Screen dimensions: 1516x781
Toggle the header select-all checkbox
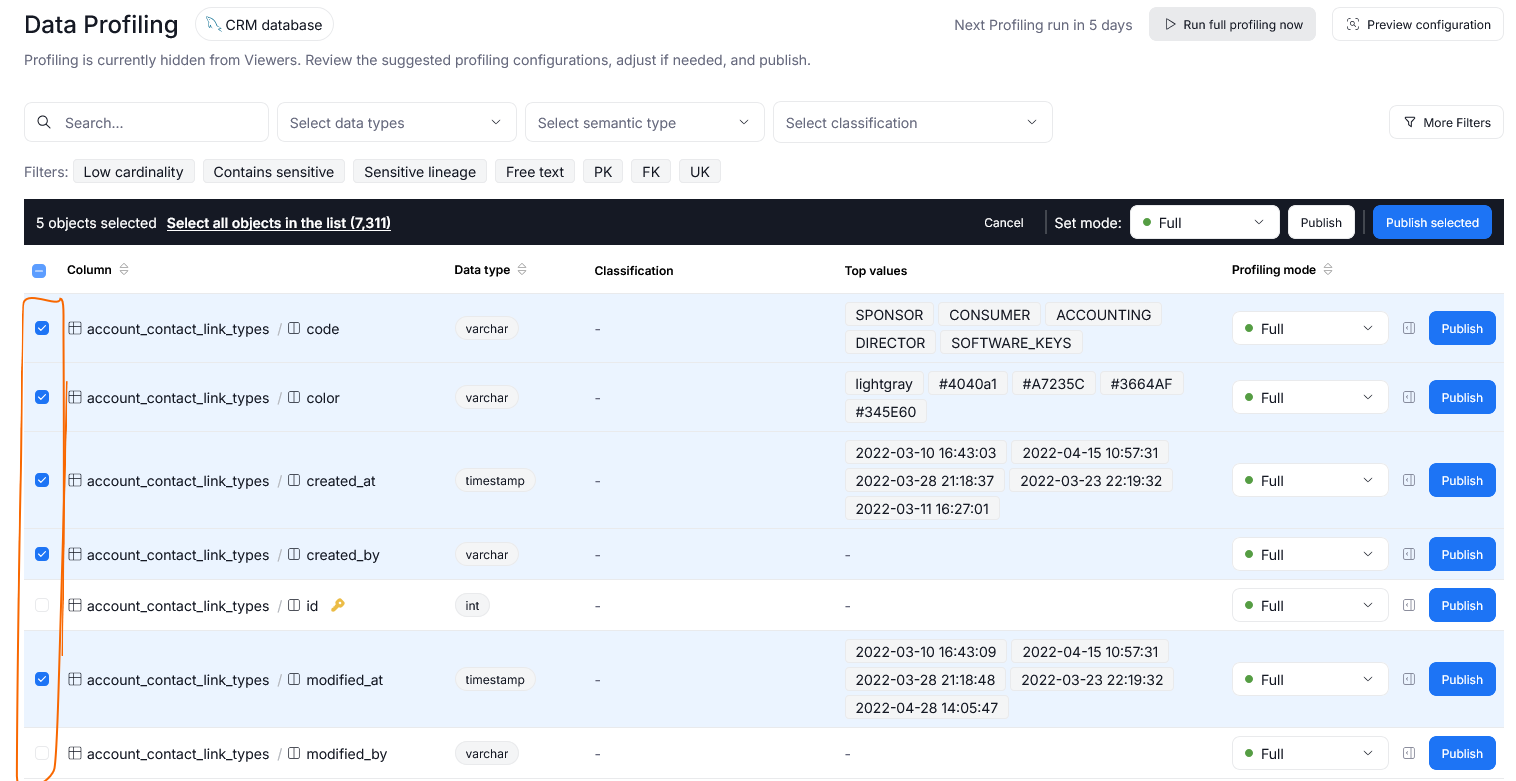tap(39, 270)
